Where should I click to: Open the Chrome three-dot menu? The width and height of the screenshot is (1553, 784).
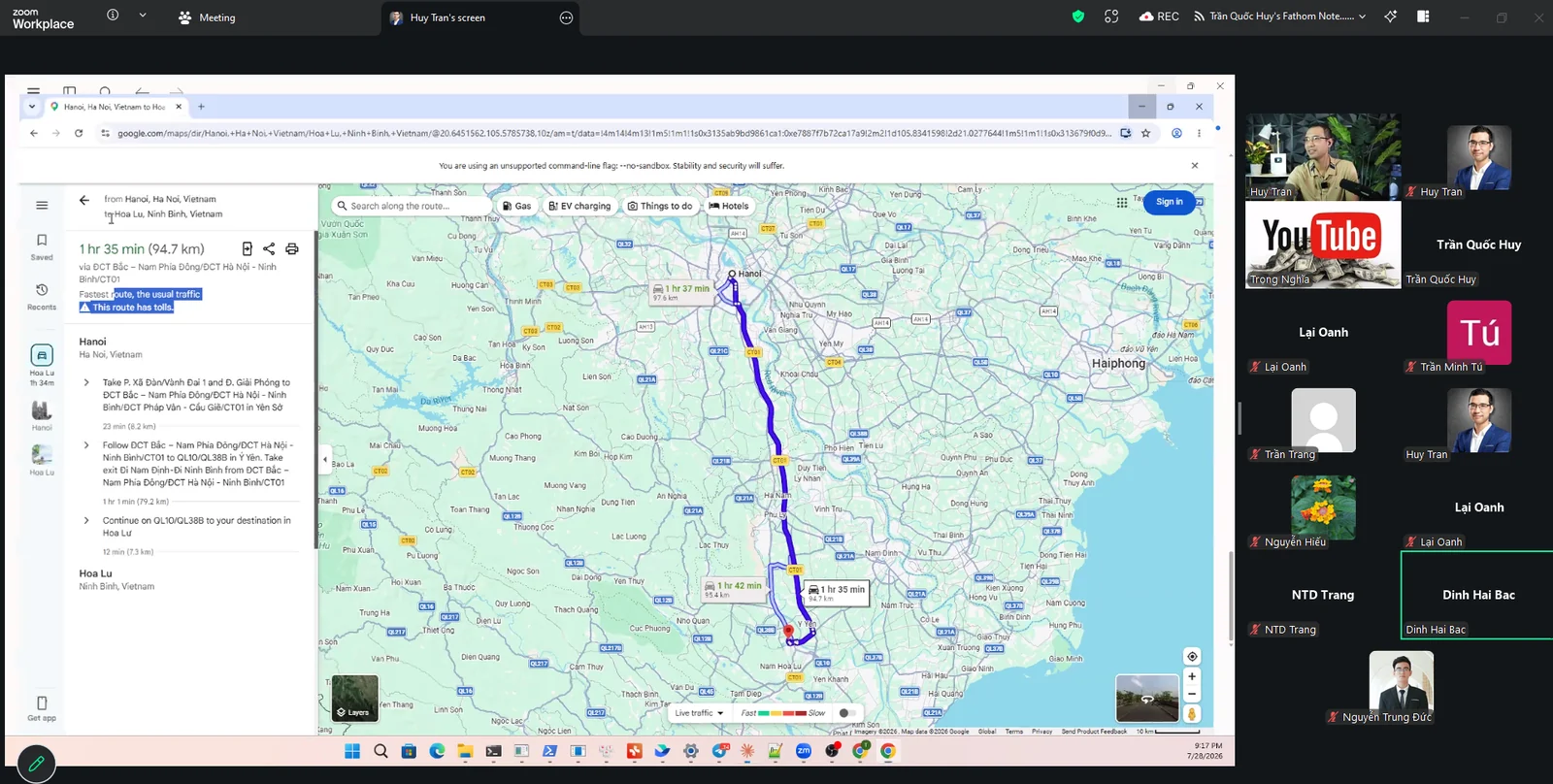click(1199, 133)
